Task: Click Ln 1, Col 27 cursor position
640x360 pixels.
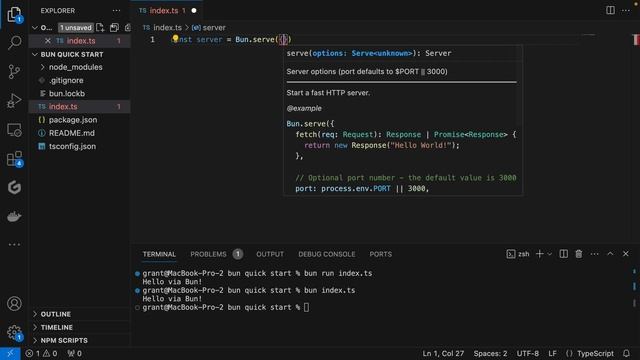Action: click(443, 353)
